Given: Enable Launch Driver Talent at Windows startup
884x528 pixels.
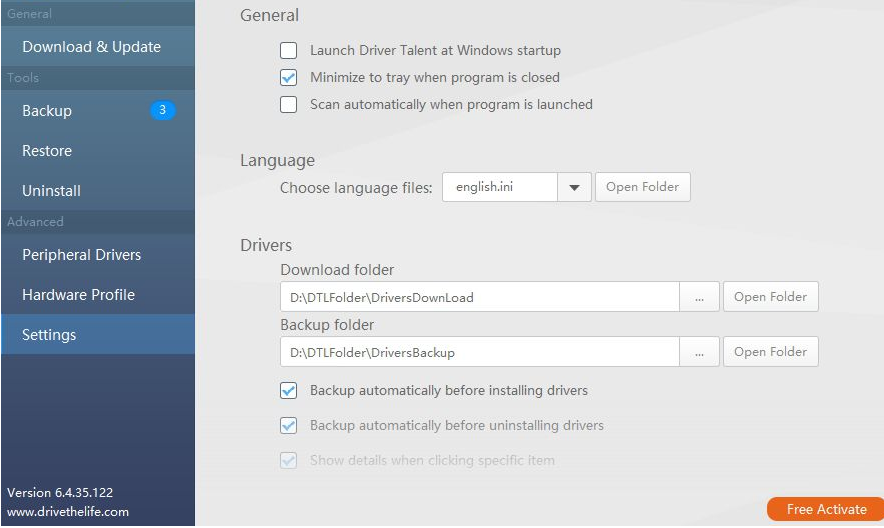Looking at the screenshot, I should pos(289,50).
